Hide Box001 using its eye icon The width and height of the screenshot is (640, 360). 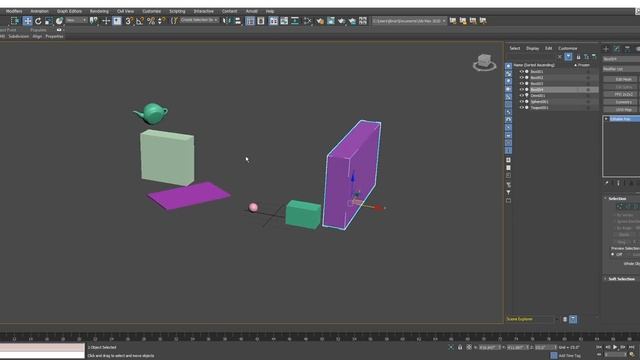(x=521, y=71)
